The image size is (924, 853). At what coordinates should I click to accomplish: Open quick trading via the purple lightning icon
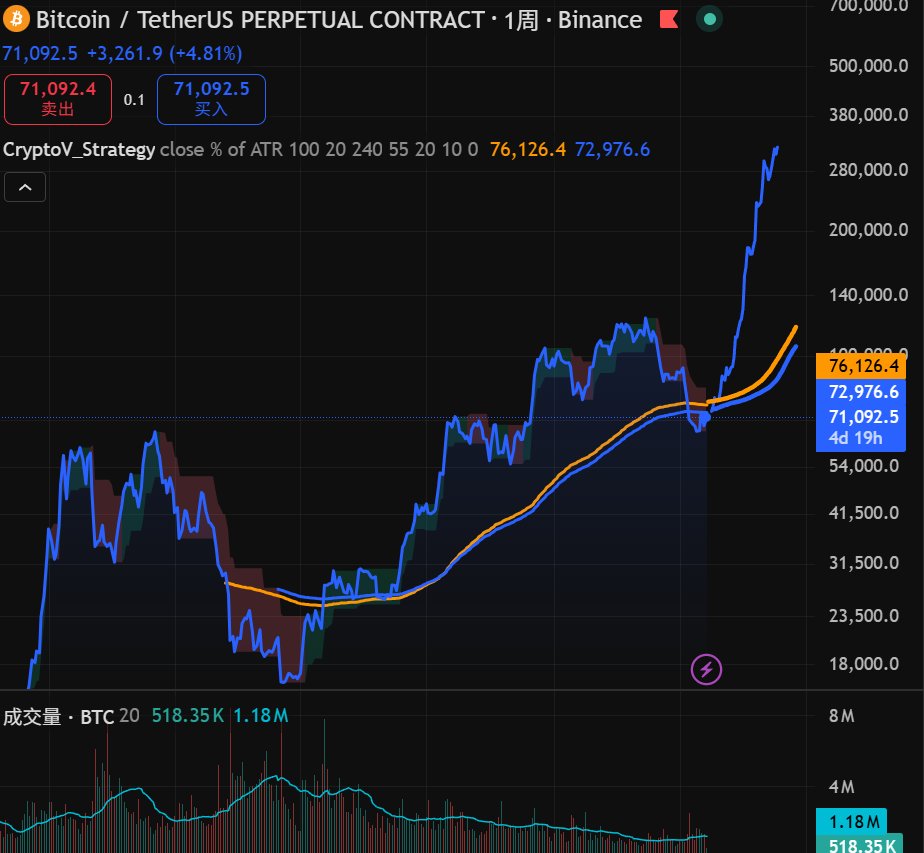tap(707, 668)
